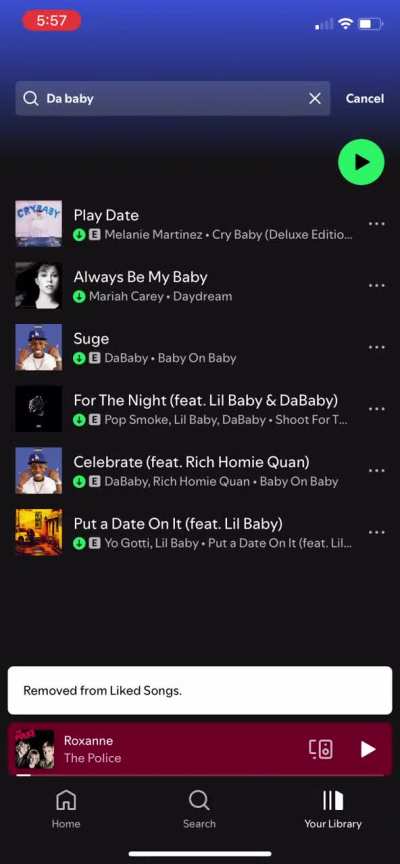
Task: Clear the search text with X icon
Action: point(315,99)
